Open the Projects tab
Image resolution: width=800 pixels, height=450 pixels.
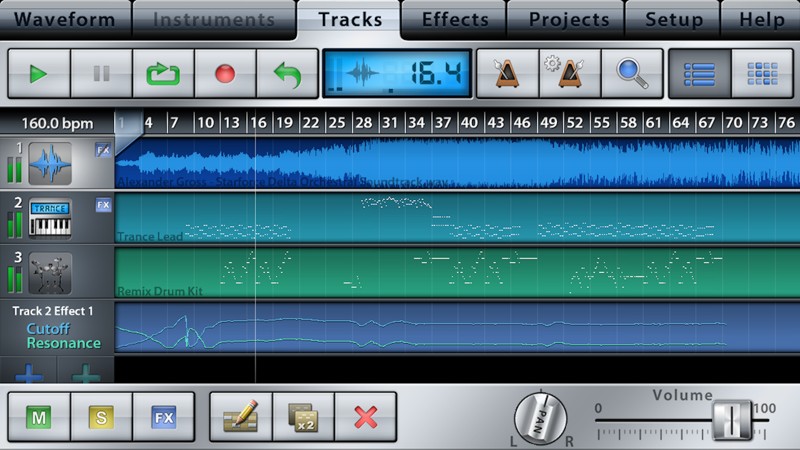point(568,19)
